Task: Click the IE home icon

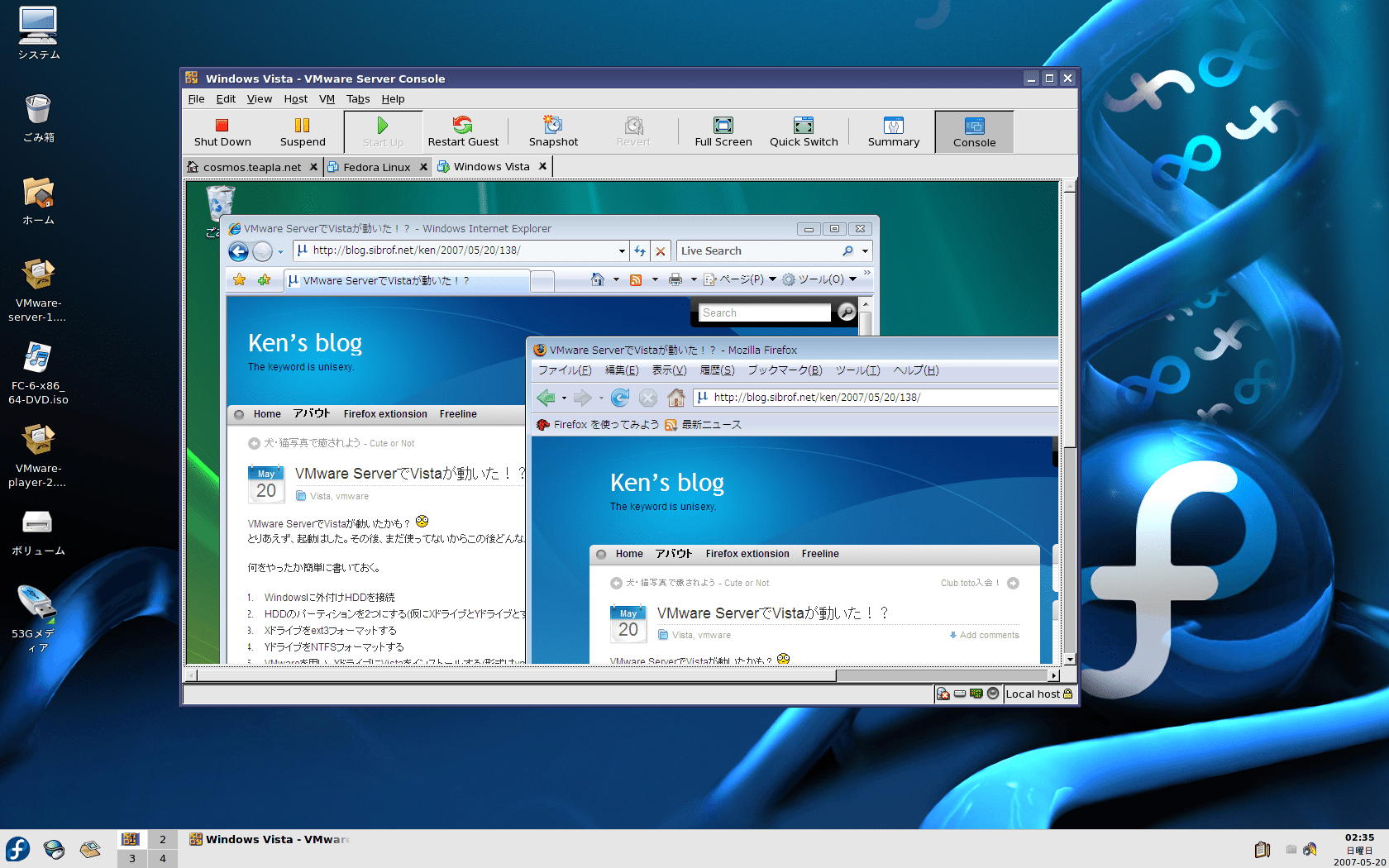Action: point(598,279)
